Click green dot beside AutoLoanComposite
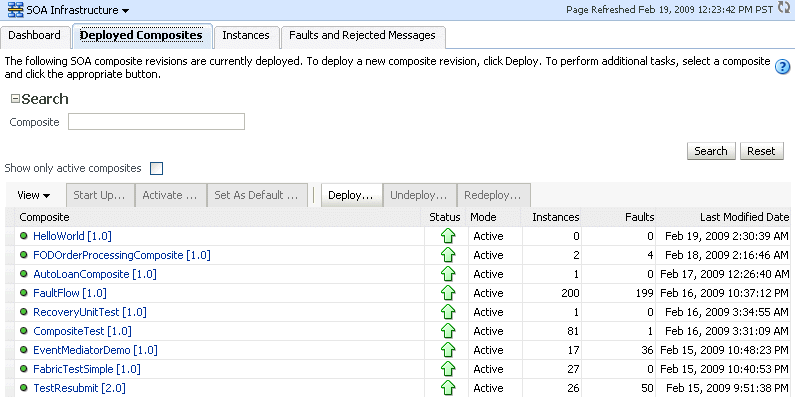Viewport: 795px width, 397px height. click(x=23, y=274)
